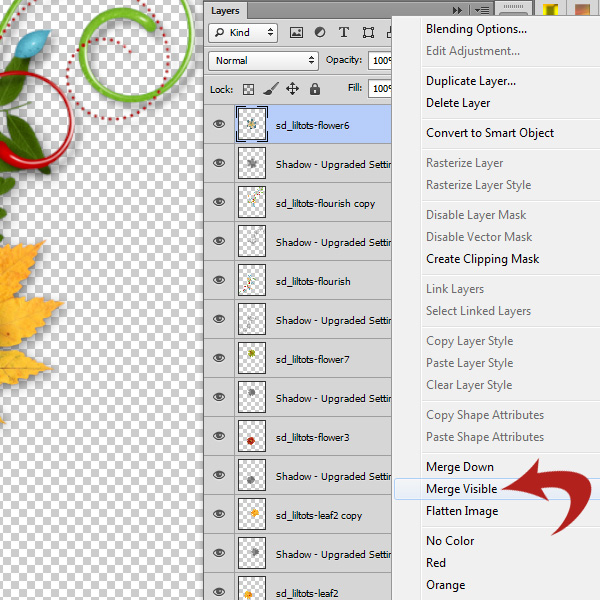This screenshot has height=600, width=600.
Task: Select the sd_liltots-leaf2 copy layer name
Action: coord(319,516)
